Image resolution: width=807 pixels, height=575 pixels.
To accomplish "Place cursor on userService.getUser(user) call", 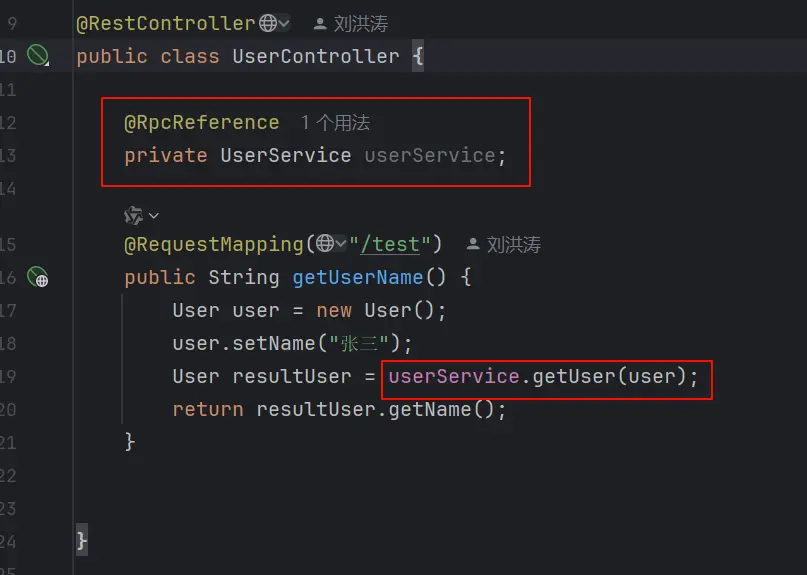I will point(543,376).
